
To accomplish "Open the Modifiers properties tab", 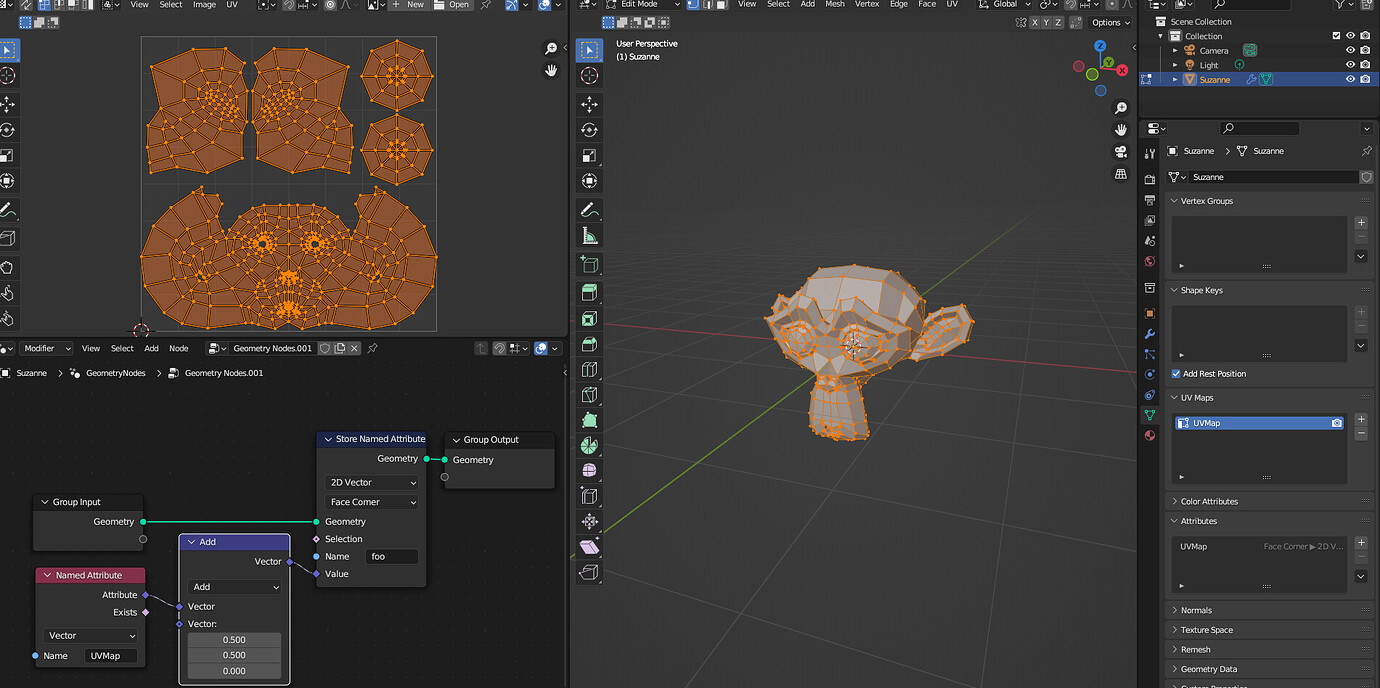I will [1150, 333].
